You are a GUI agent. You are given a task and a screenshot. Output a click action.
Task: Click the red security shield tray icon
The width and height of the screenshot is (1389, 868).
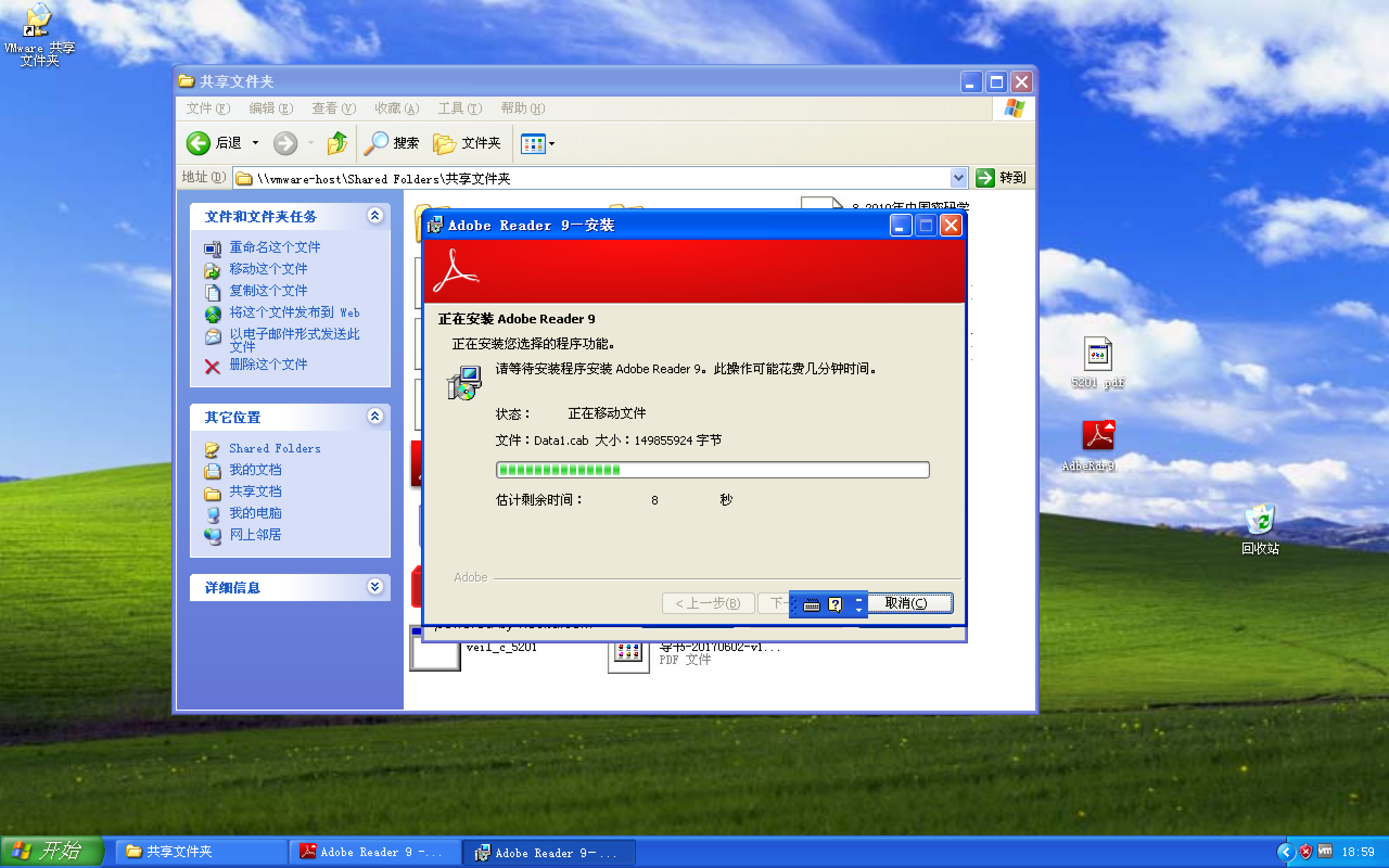click(x=1306, y=852)
